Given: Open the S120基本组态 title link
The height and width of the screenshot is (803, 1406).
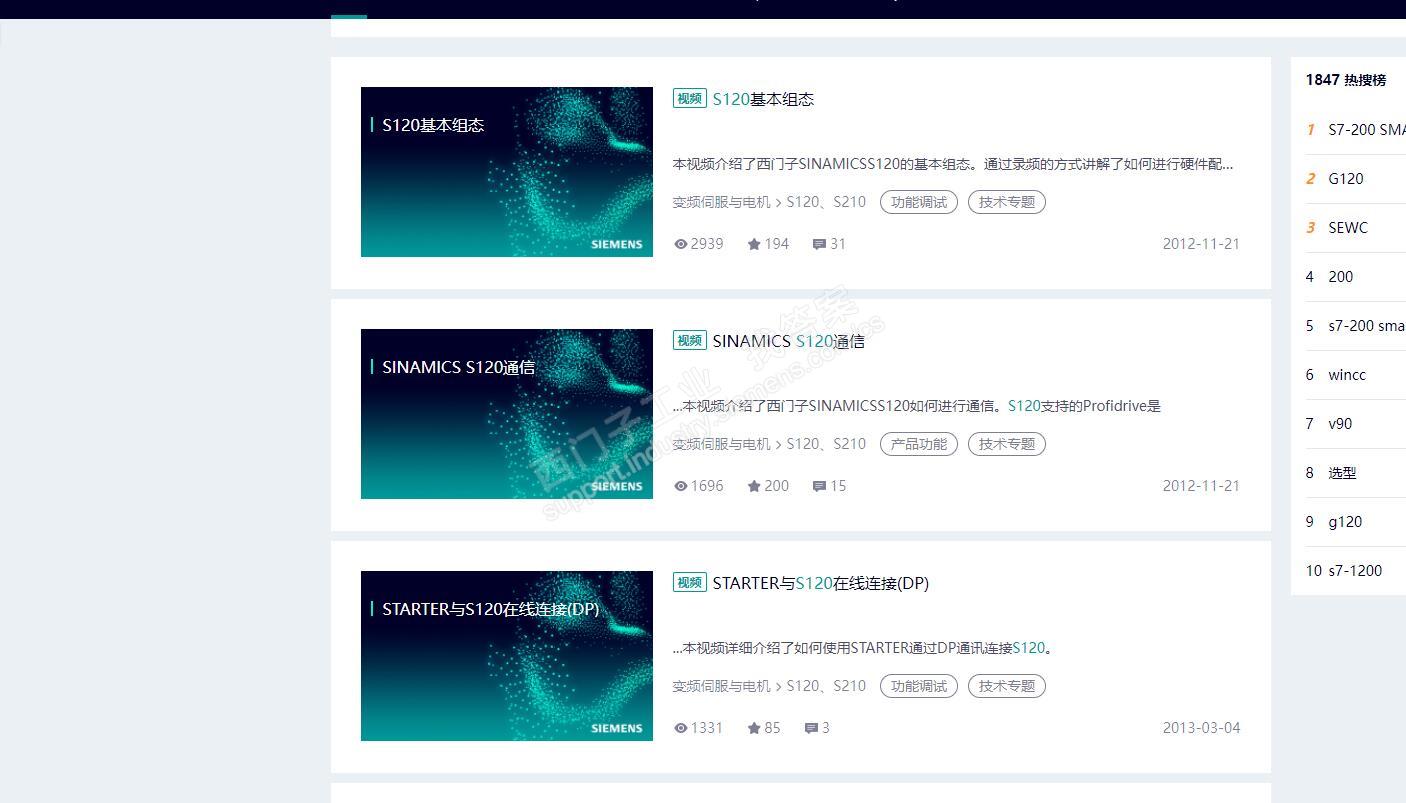Looking at the screenshot, I should pos(763,99).
